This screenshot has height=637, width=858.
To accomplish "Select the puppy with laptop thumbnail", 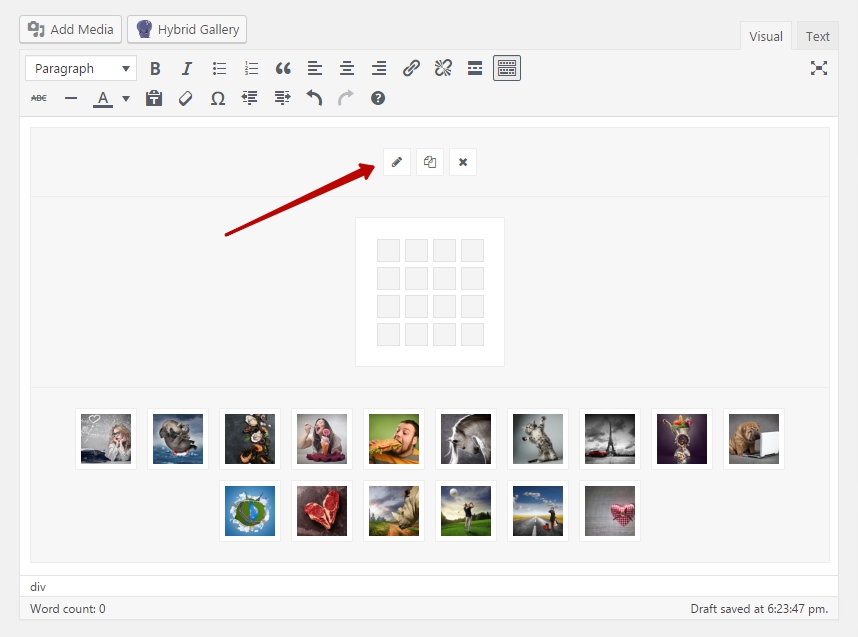I will click(x=754, y=439).
